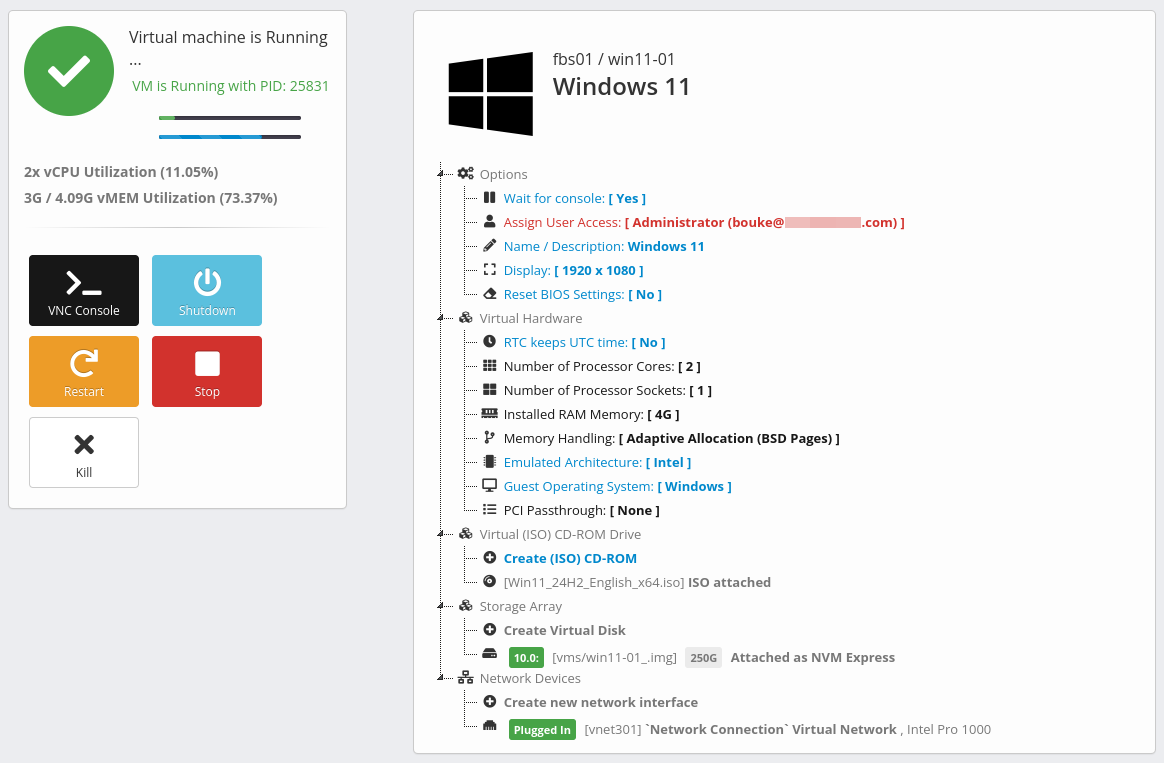Click the ethernet port icon beside Plugged In
The width and height of the screenshot is (1164, 763).
click(489, 726)
